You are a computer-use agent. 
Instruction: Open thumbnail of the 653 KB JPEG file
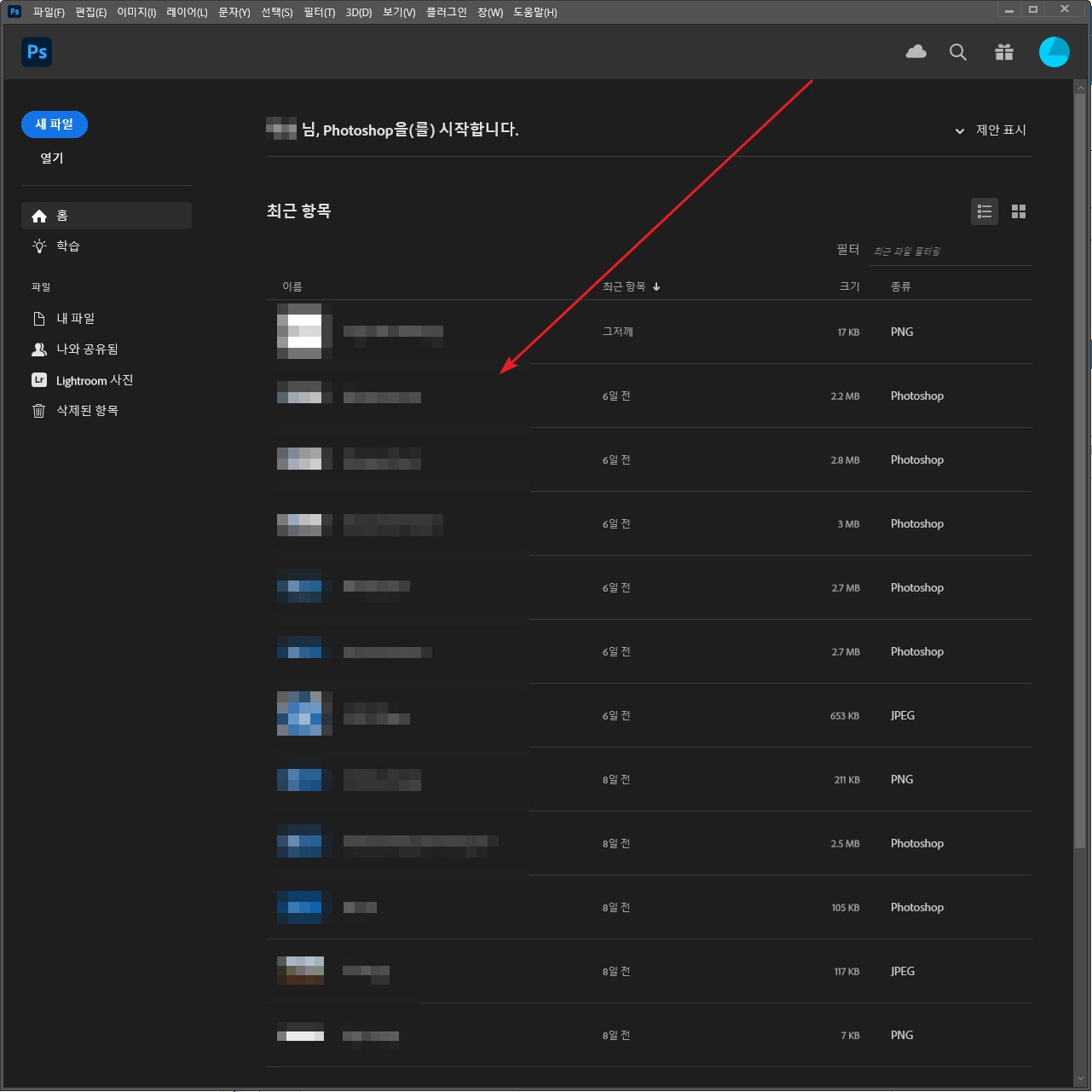(304, 714)
